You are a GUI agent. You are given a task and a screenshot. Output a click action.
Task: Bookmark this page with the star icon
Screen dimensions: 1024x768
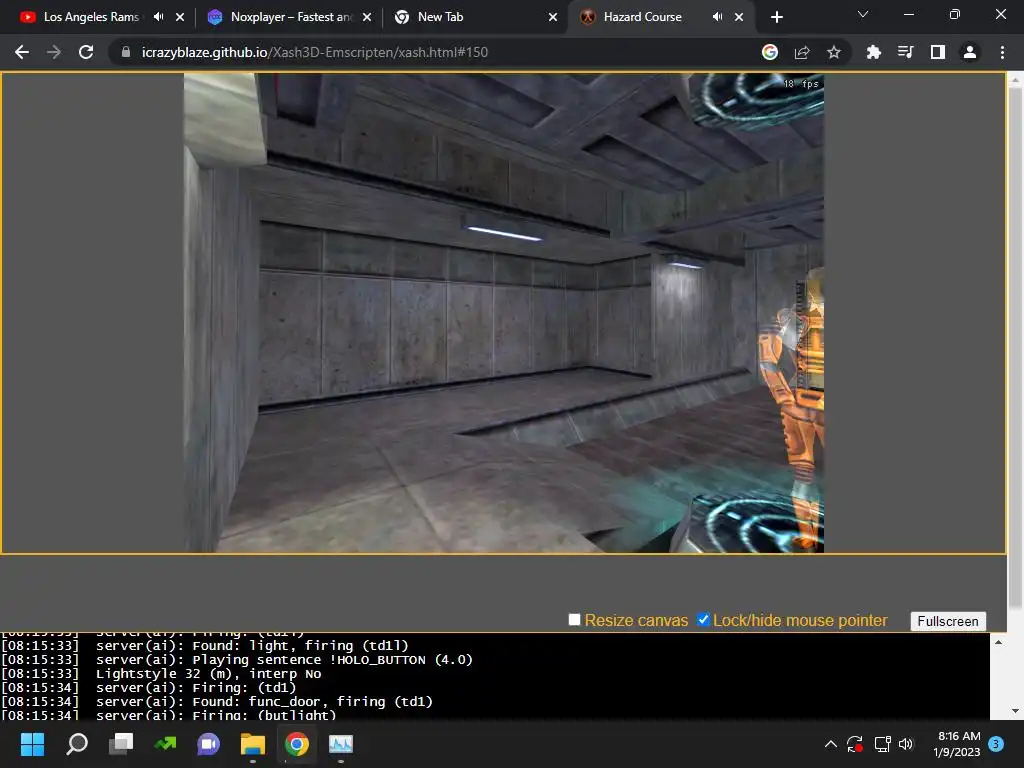click(x=834, y=52)
